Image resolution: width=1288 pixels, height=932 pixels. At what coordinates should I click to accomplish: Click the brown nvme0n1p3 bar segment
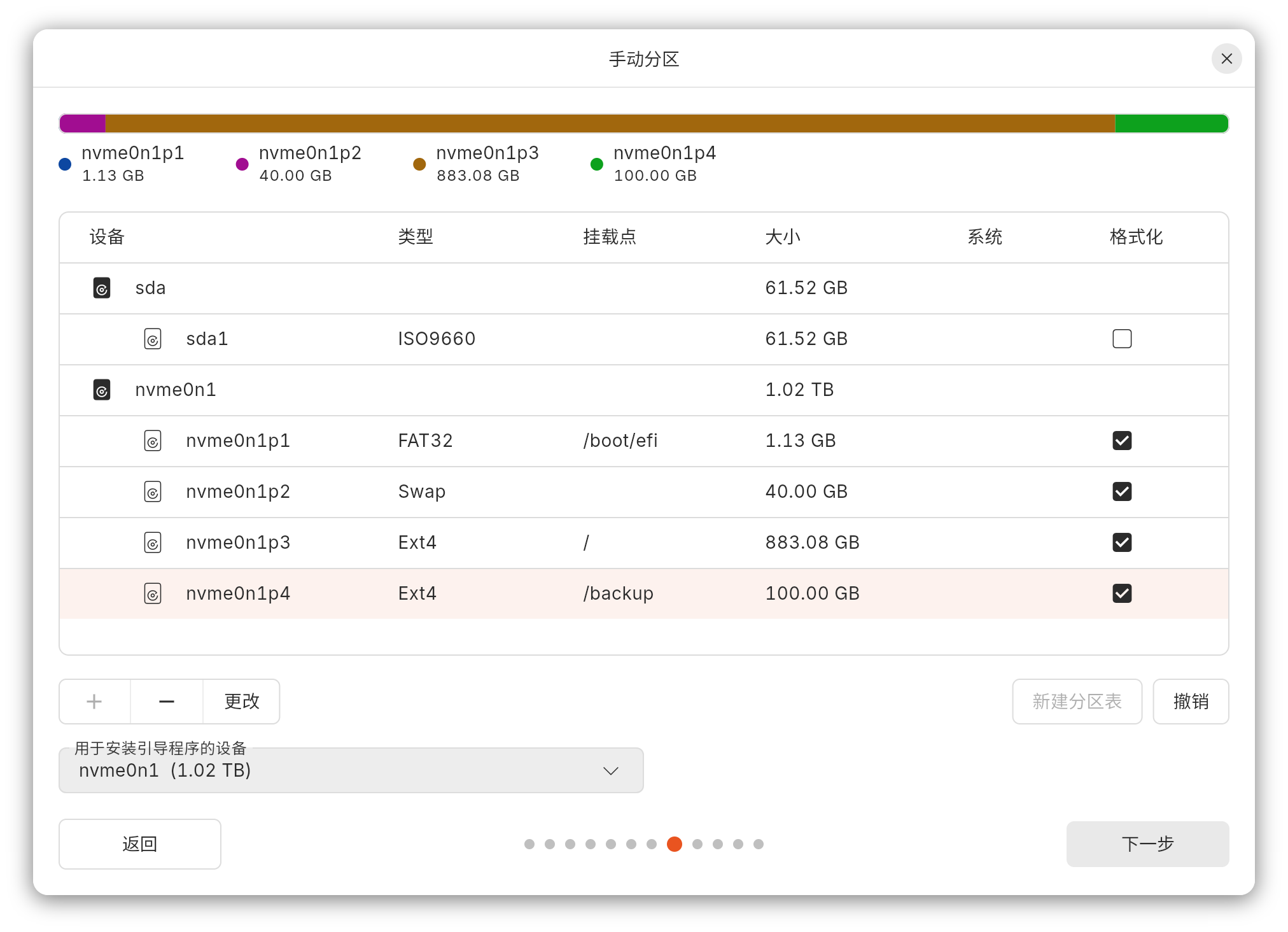click(610, 124)
